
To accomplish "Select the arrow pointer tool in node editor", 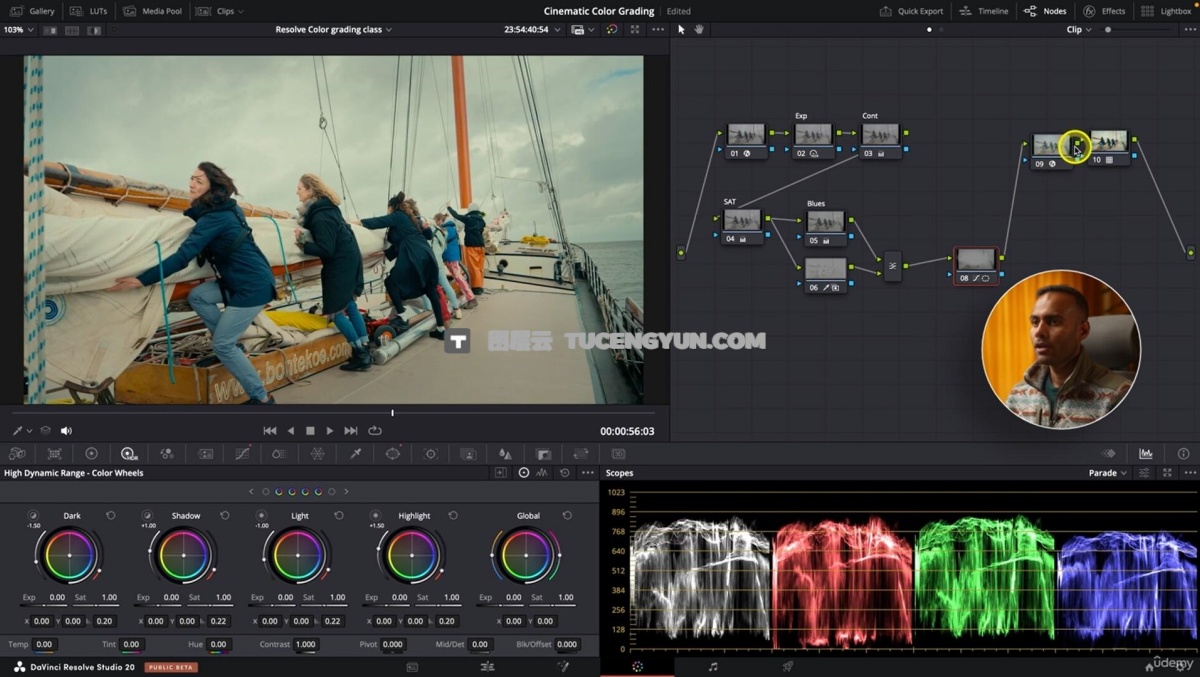I will pos(681,29).
